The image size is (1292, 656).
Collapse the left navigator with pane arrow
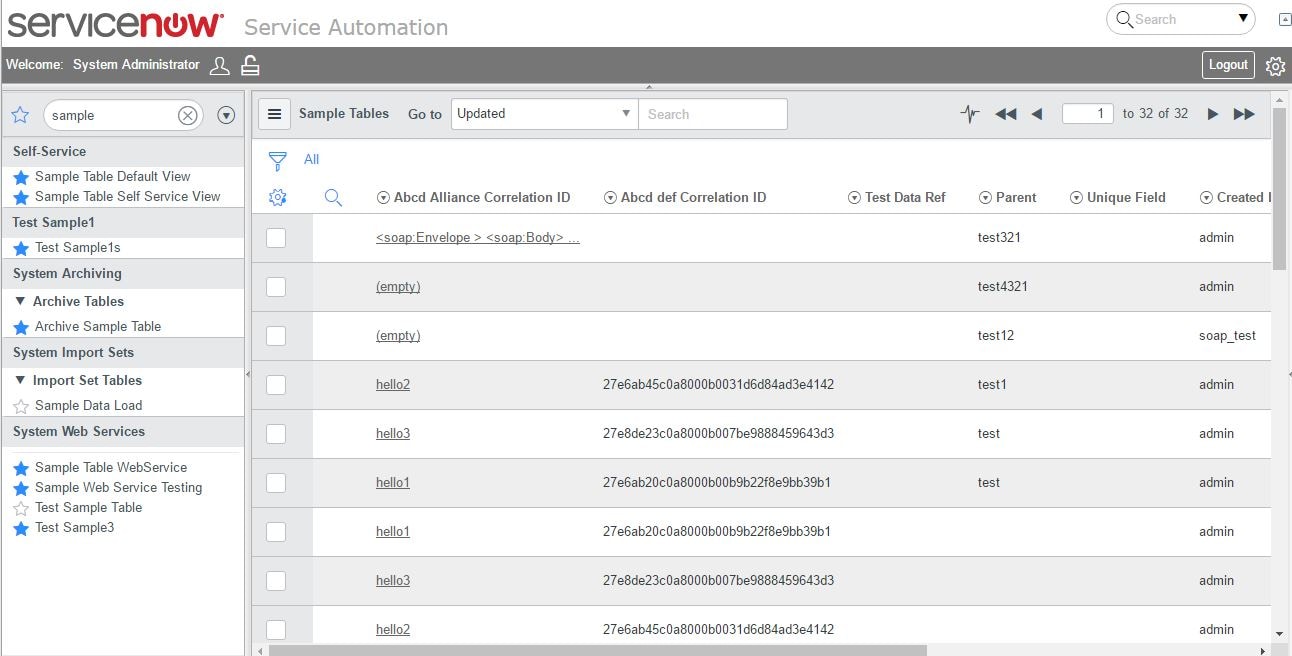pyautogui.click(x=248, y=373)
